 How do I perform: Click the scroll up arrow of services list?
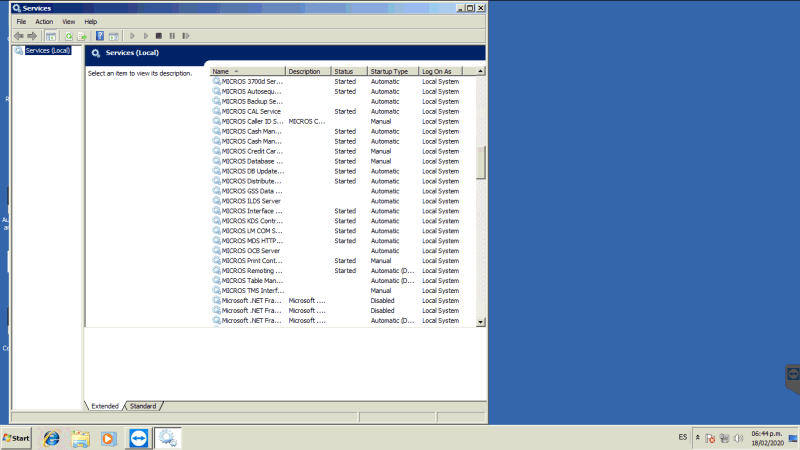tap(481, 71)
